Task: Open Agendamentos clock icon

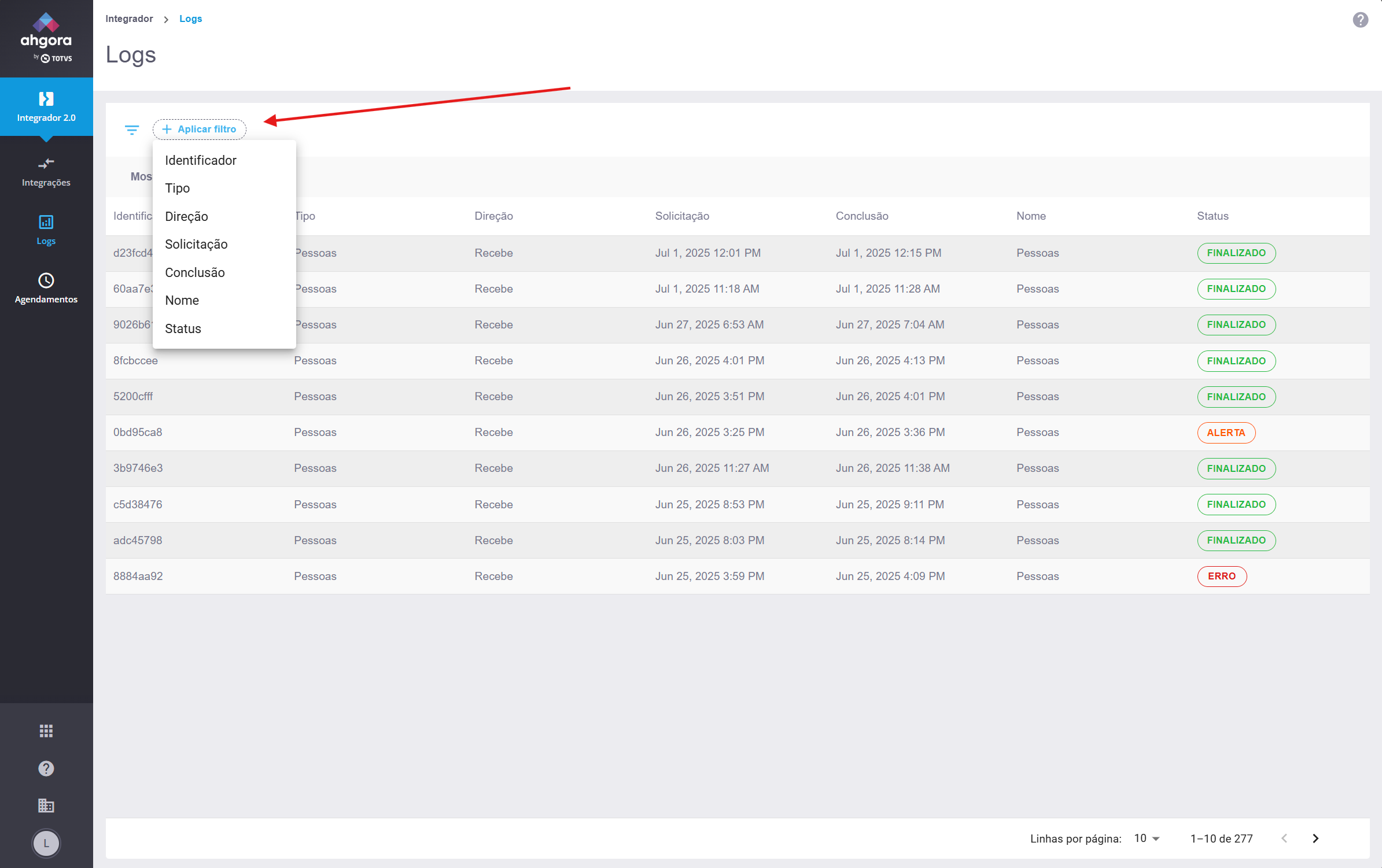Action: (x=46, y=281)
